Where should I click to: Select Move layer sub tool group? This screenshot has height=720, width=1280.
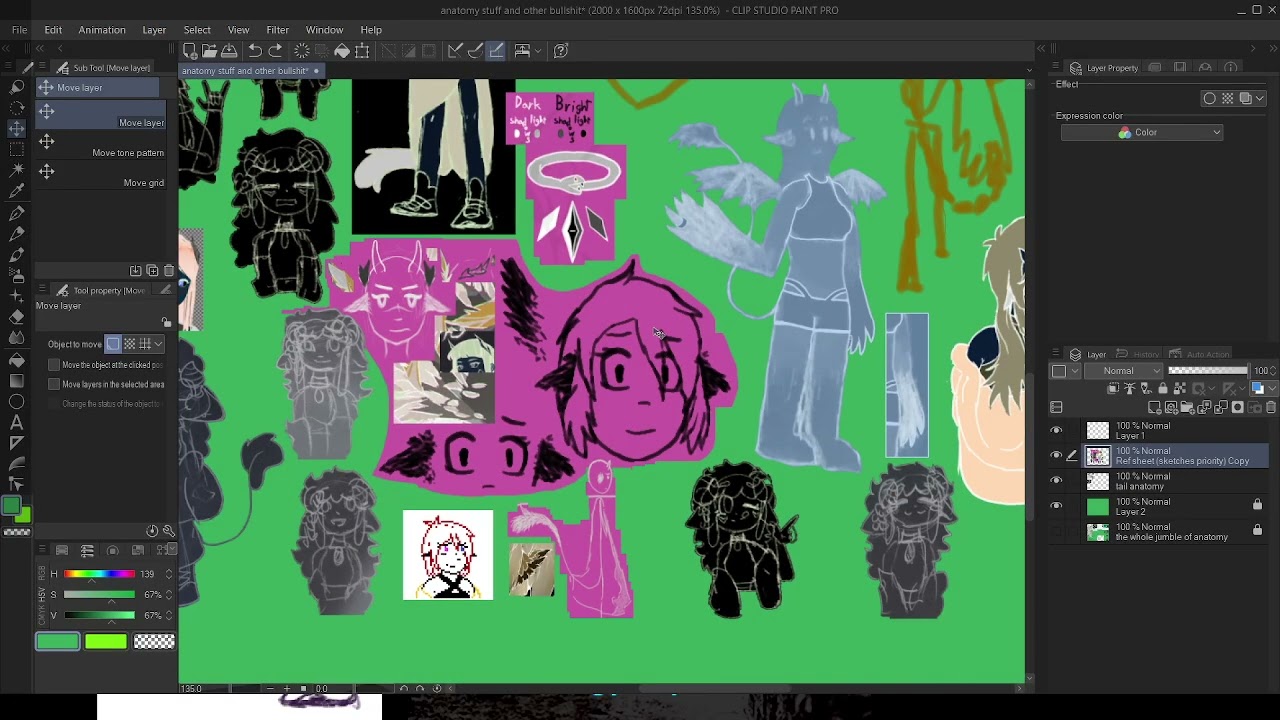[x=98, y=87]
